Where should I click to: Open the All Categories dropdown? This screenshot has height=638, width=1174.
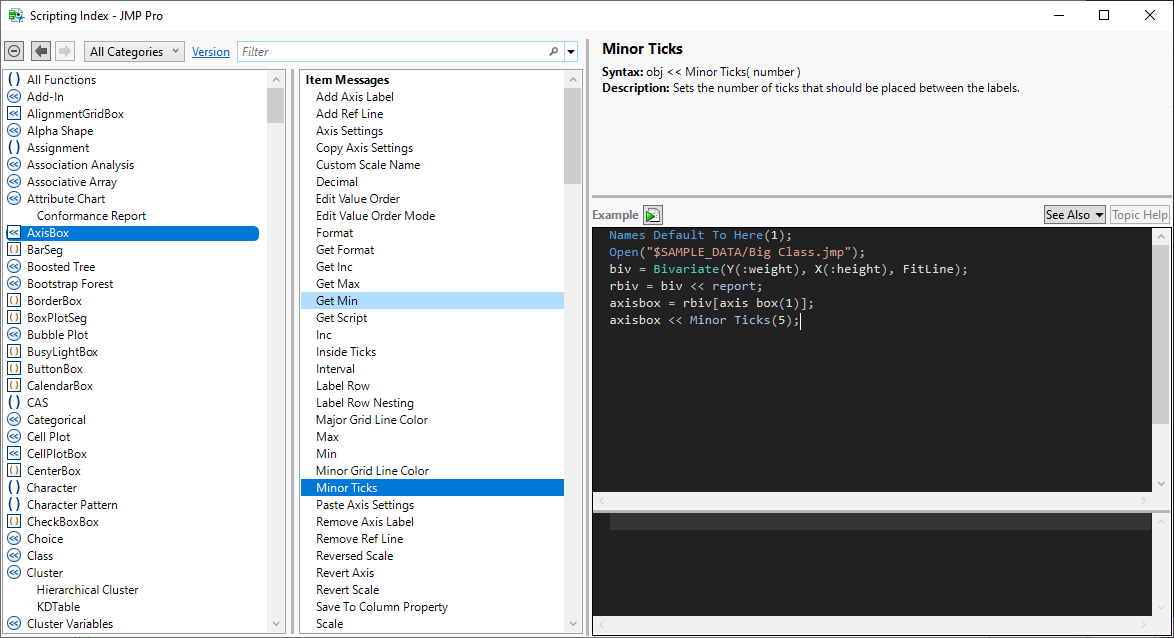[134, 51]
